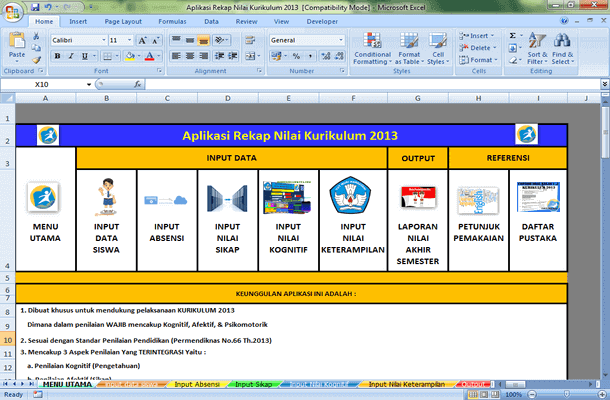The image size is (610, 400).
Task: Open the font size 11 dropdown
Action: pyautogui.click(x=130, y=40)
